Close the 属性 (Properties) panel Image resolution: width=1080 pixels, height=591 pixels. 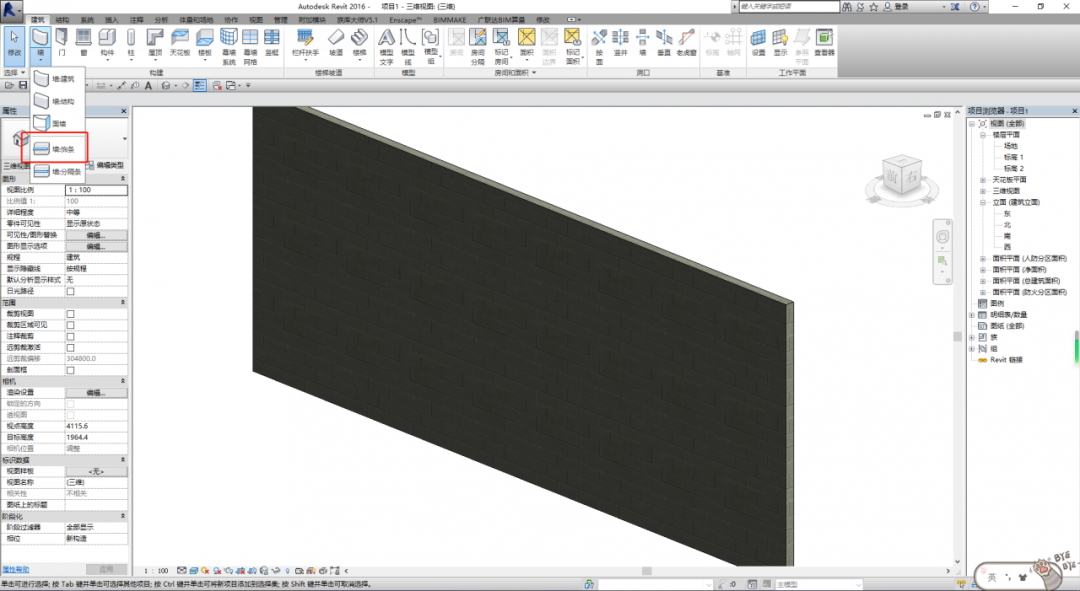pos(124,111)
